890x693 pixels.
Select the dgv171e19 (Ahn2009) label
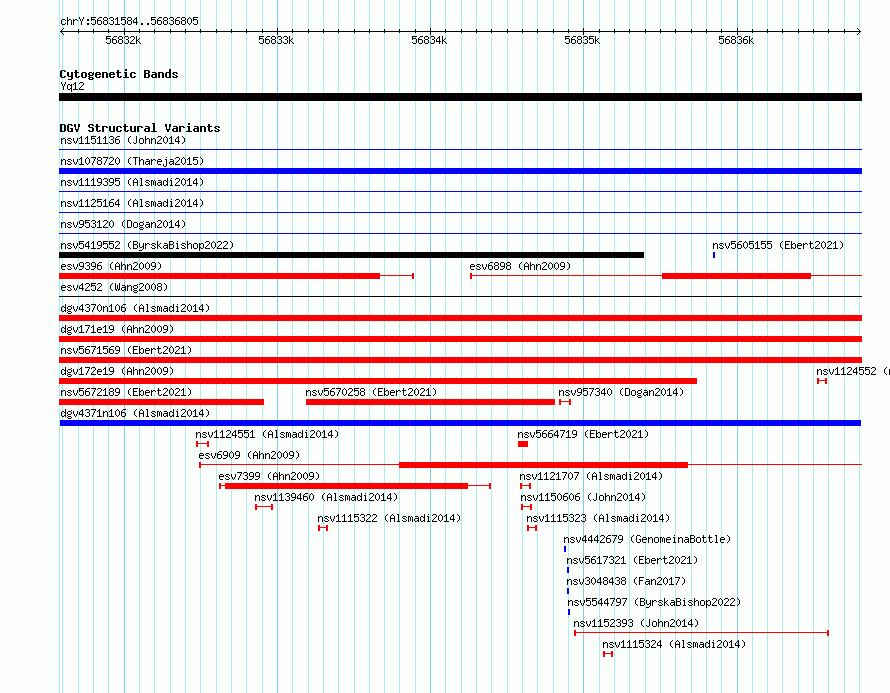coord(117,329)
